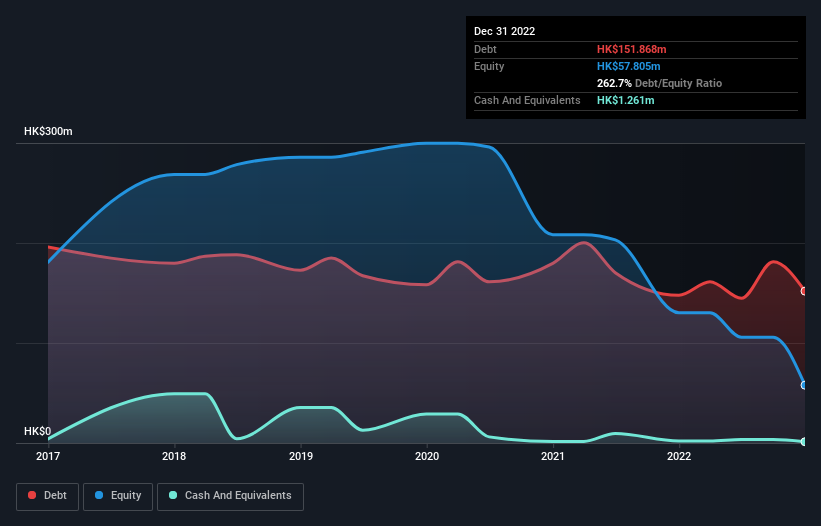
Task: Click the Debt label in tooltip
Action: [485, 49]
